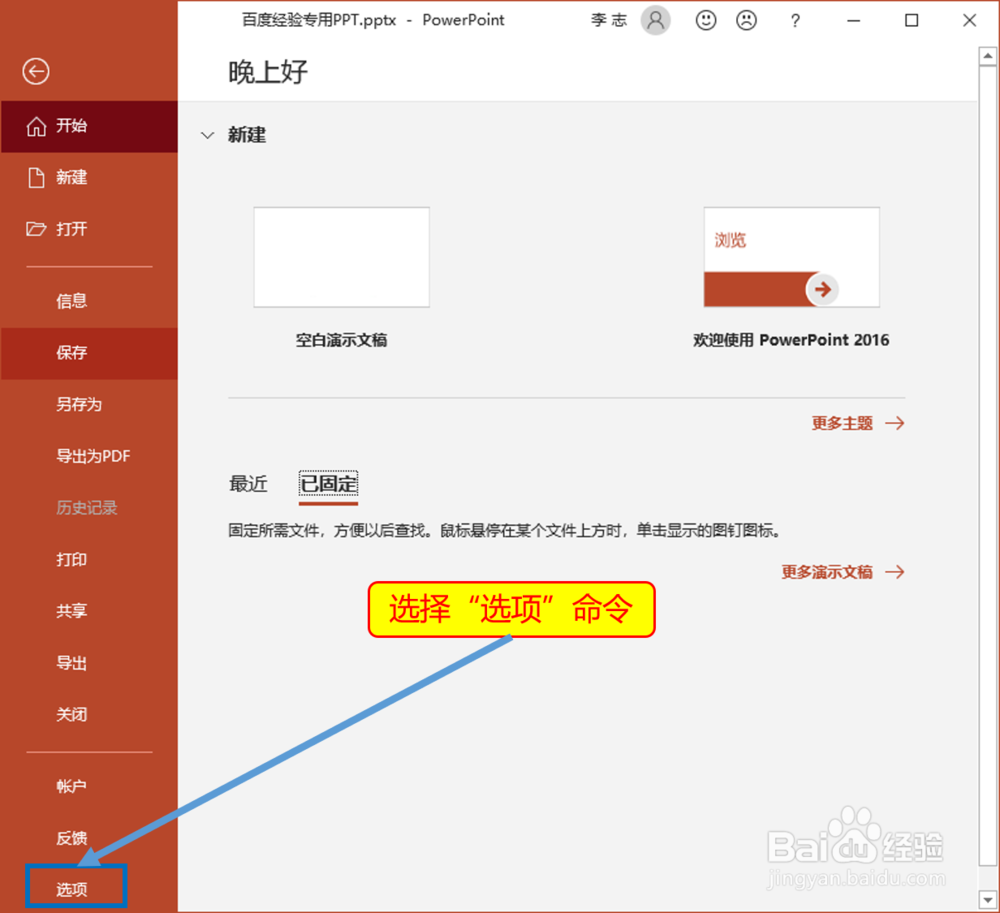Go to 信息 in the sidebar
Viewport: 1000px width, 913px height.
coord(89,301)
